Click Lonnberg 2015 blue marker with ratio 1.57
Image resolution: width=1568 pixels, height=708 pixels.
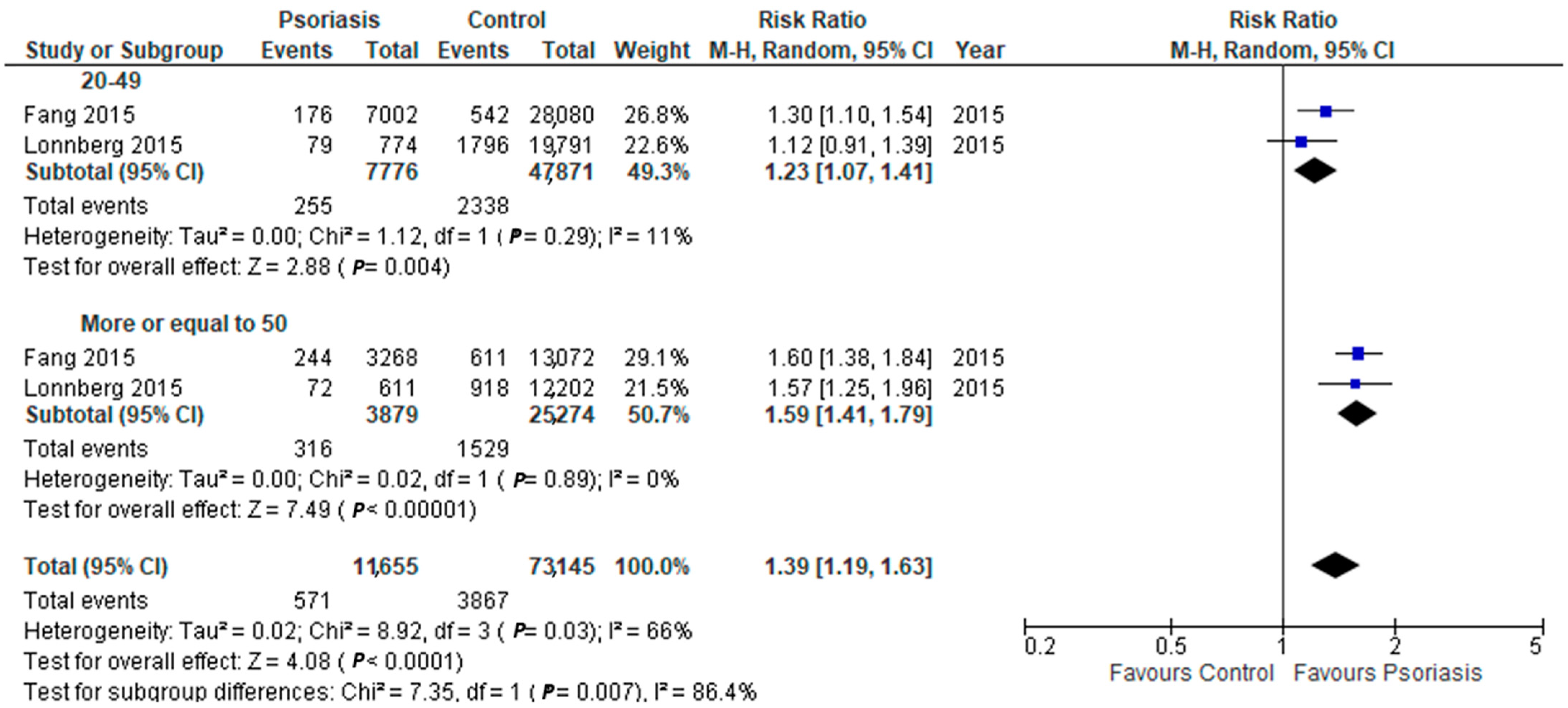[x=1355, y=384]
